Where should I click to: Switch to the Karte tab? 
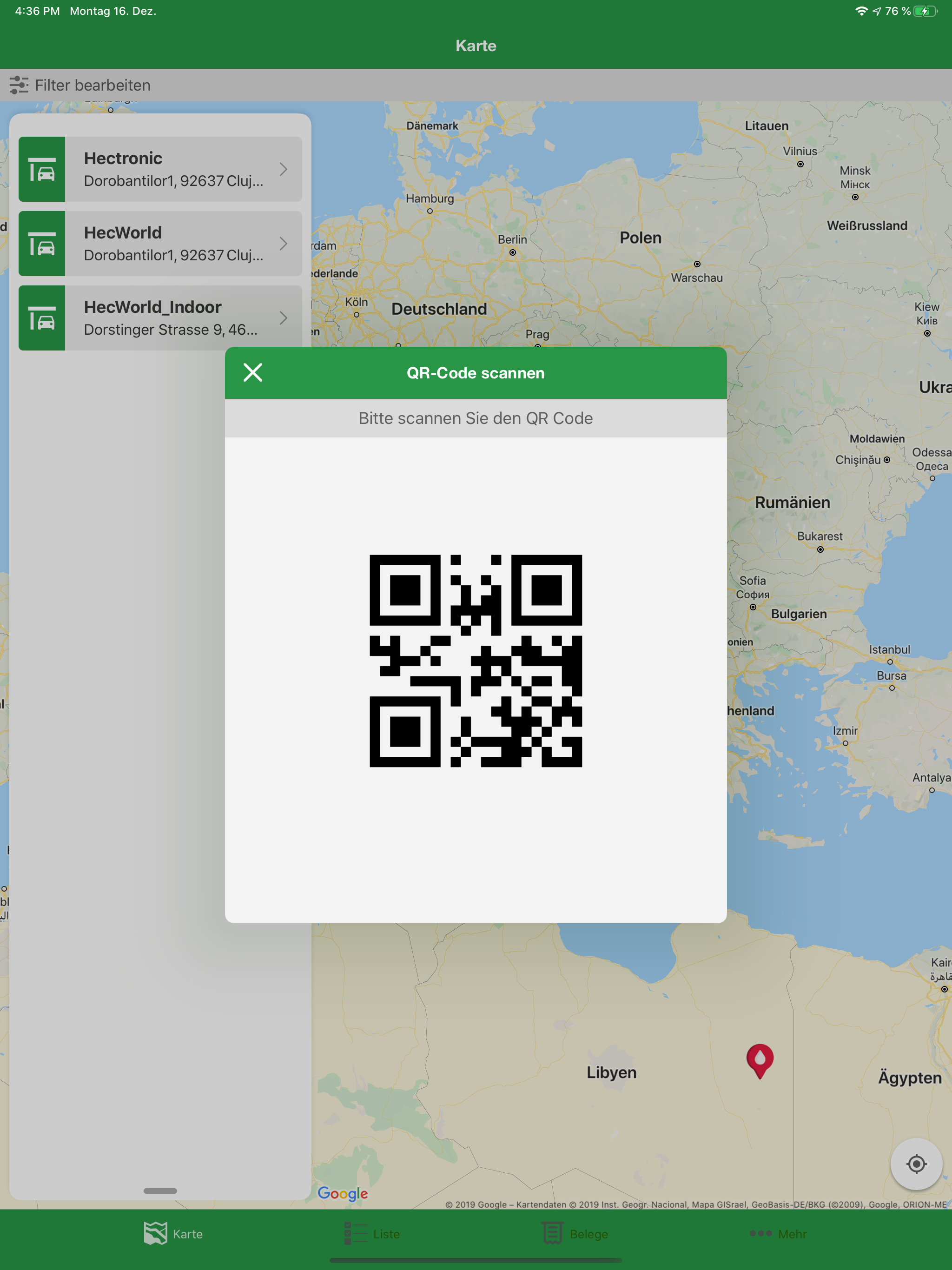pyautogui.click(x=173, y=1233)
